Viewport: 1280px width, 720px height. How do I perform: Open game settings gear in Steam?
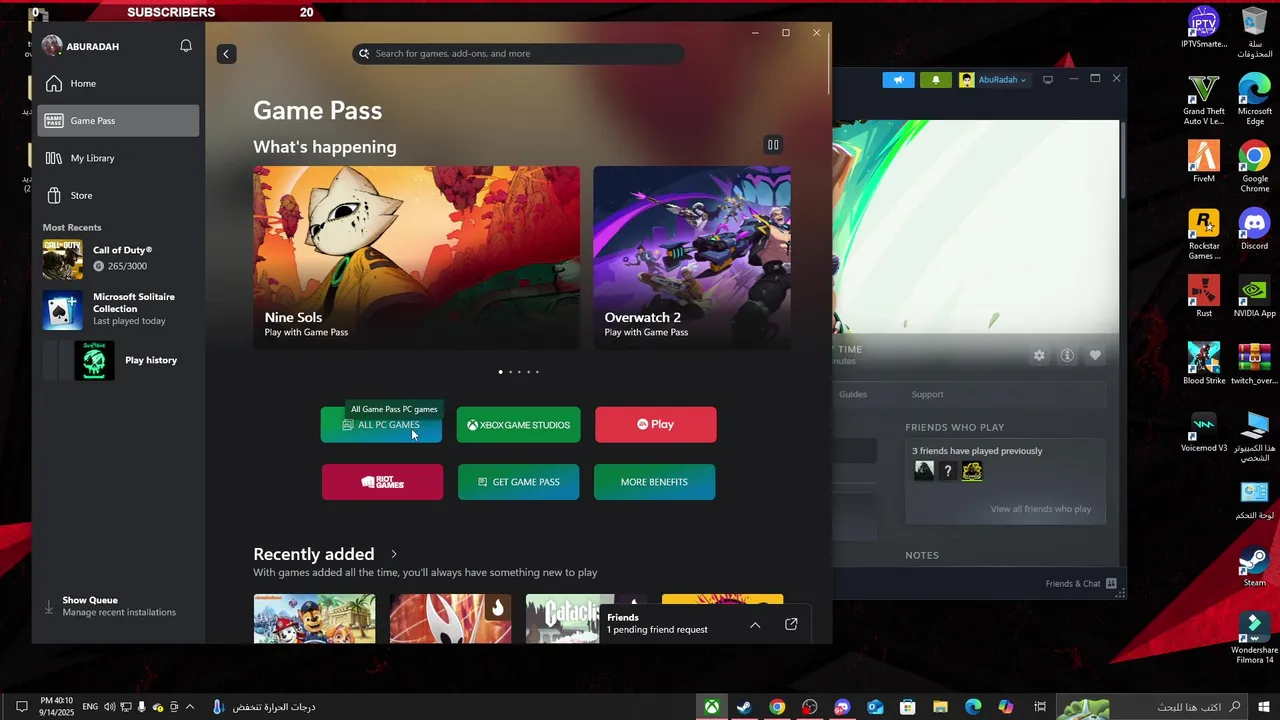tap(1039, 355)
